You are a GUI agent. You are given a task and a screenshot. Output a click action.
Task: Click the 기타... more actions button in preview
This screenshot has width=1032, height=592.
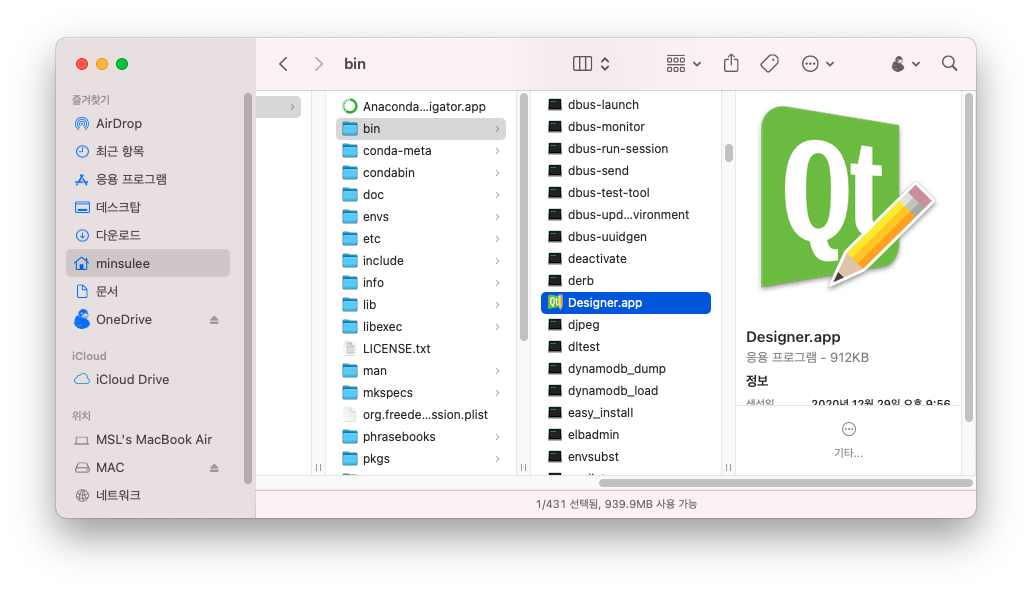[x=848, y=440]
